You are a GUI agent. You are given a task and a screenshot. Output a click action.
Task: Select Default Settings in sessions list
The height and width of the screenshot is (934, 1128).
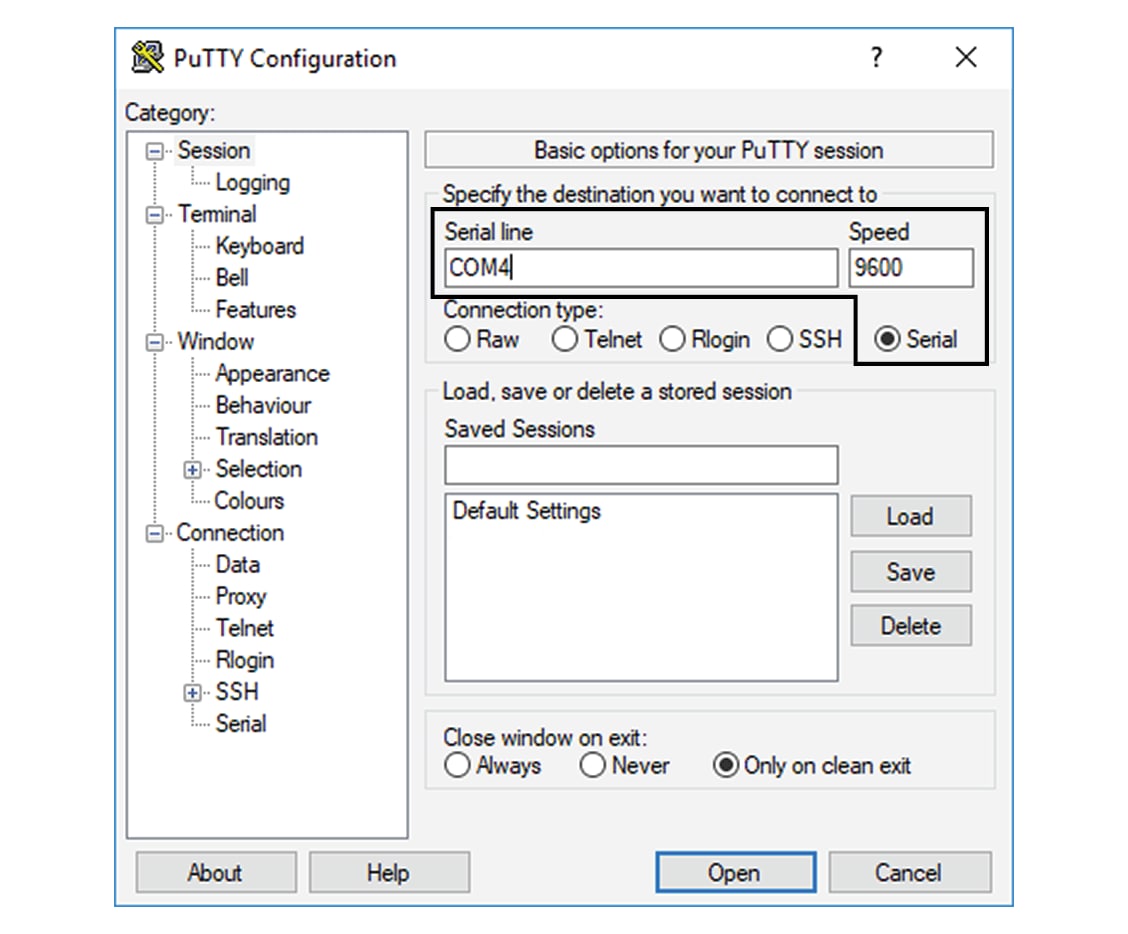[x=527, y=511]
